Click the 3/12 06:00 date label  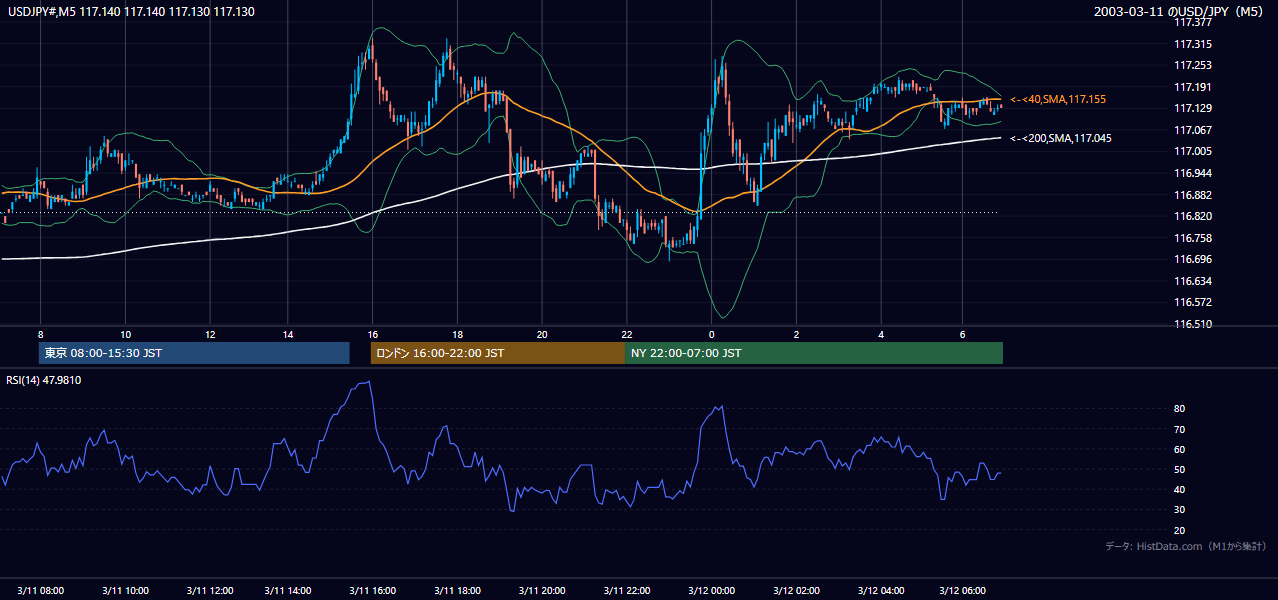[x=961, y=590]
